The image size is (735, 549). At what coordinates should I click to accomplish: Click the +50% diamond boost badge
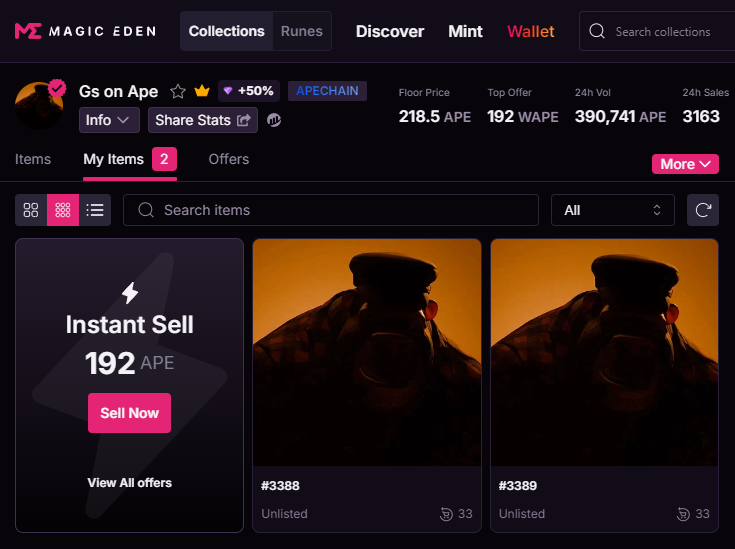(249, 91)
